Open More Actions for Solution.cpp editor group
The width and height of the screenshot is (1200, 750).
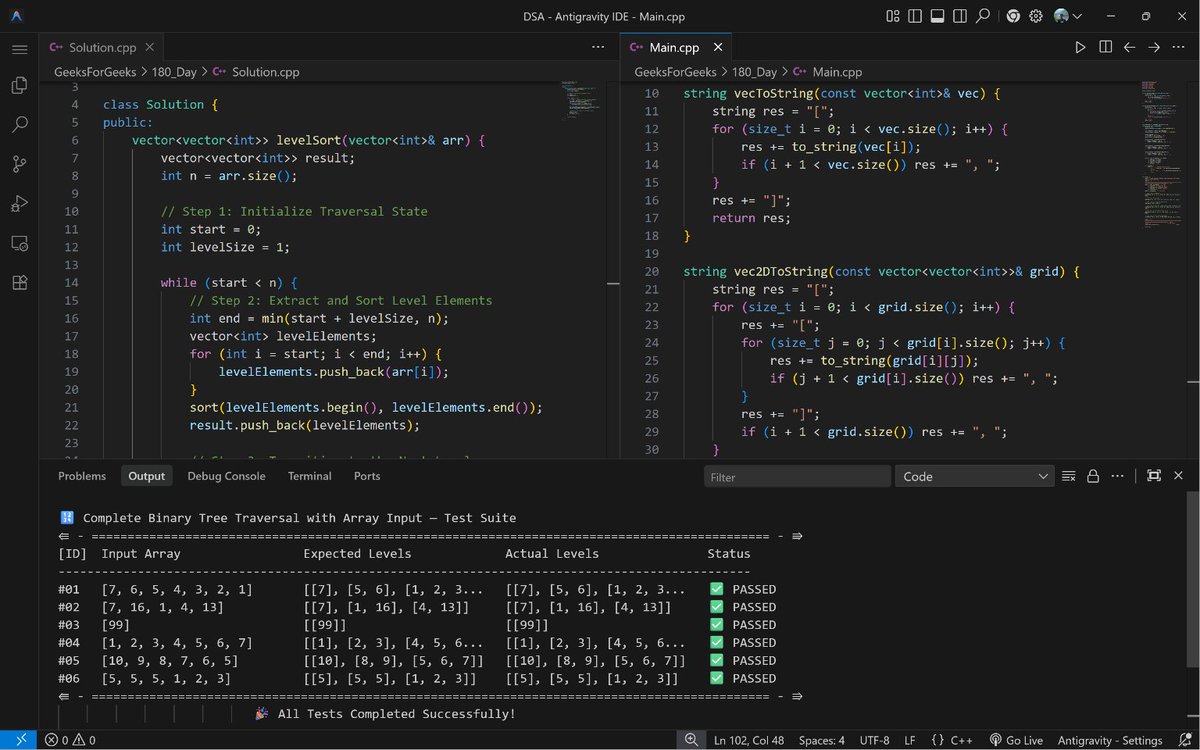coord(598,47)
